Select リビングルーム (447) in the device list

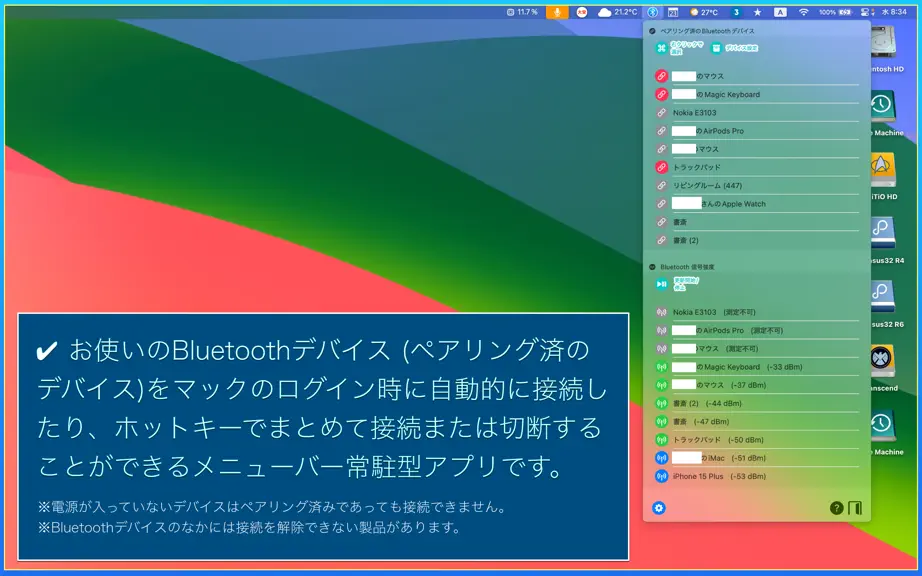point(757,185)
